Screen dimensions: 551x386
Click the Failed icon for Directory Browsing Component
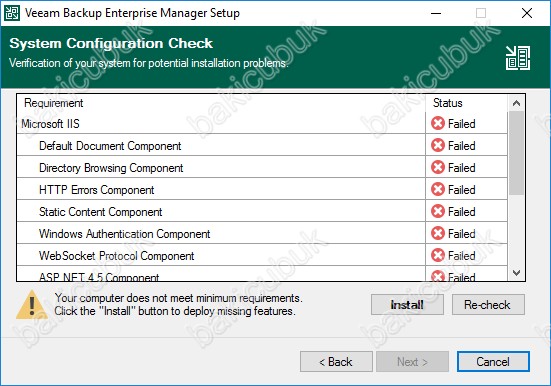point(438,167)
